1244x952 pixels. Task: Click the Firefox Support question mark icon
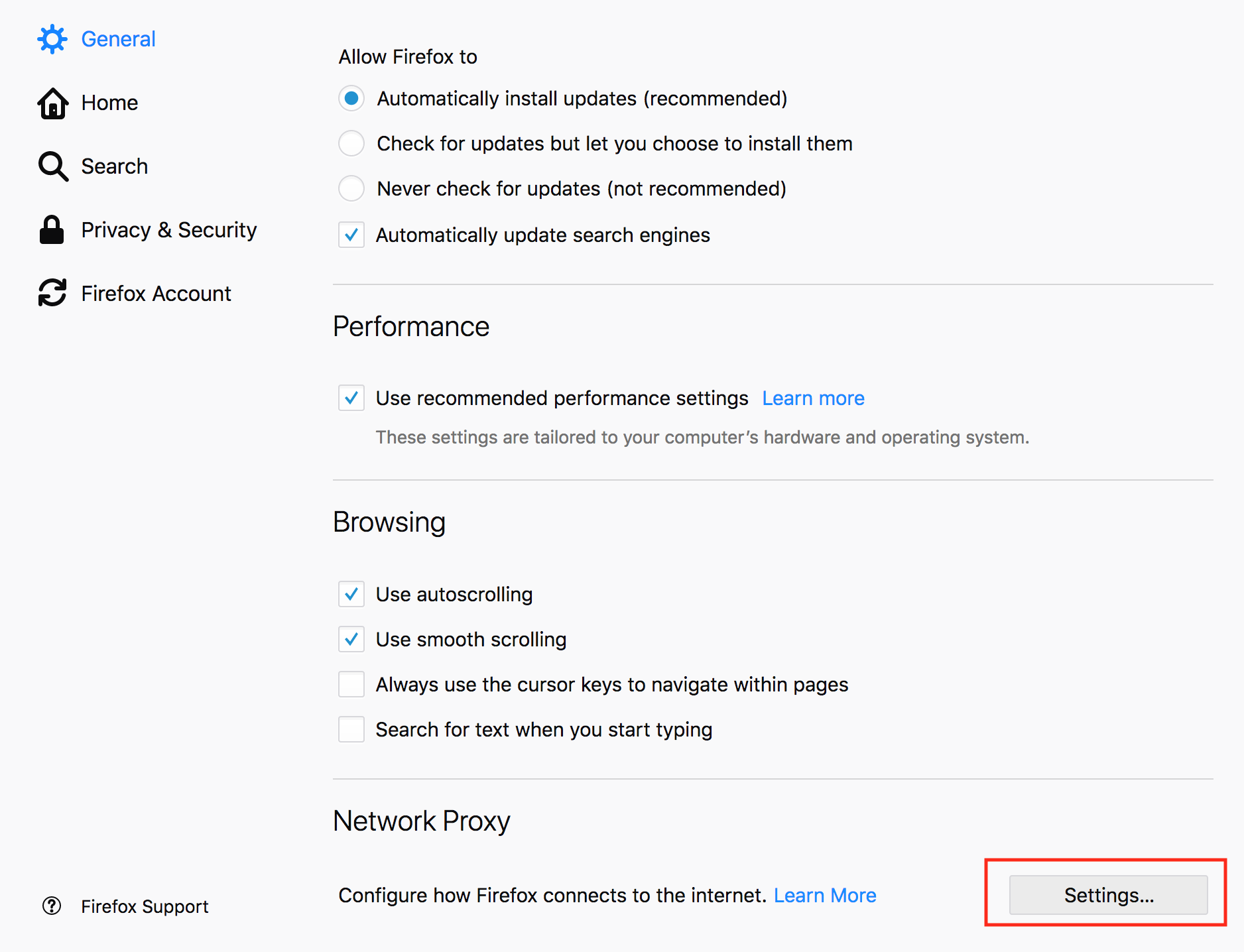52,906
